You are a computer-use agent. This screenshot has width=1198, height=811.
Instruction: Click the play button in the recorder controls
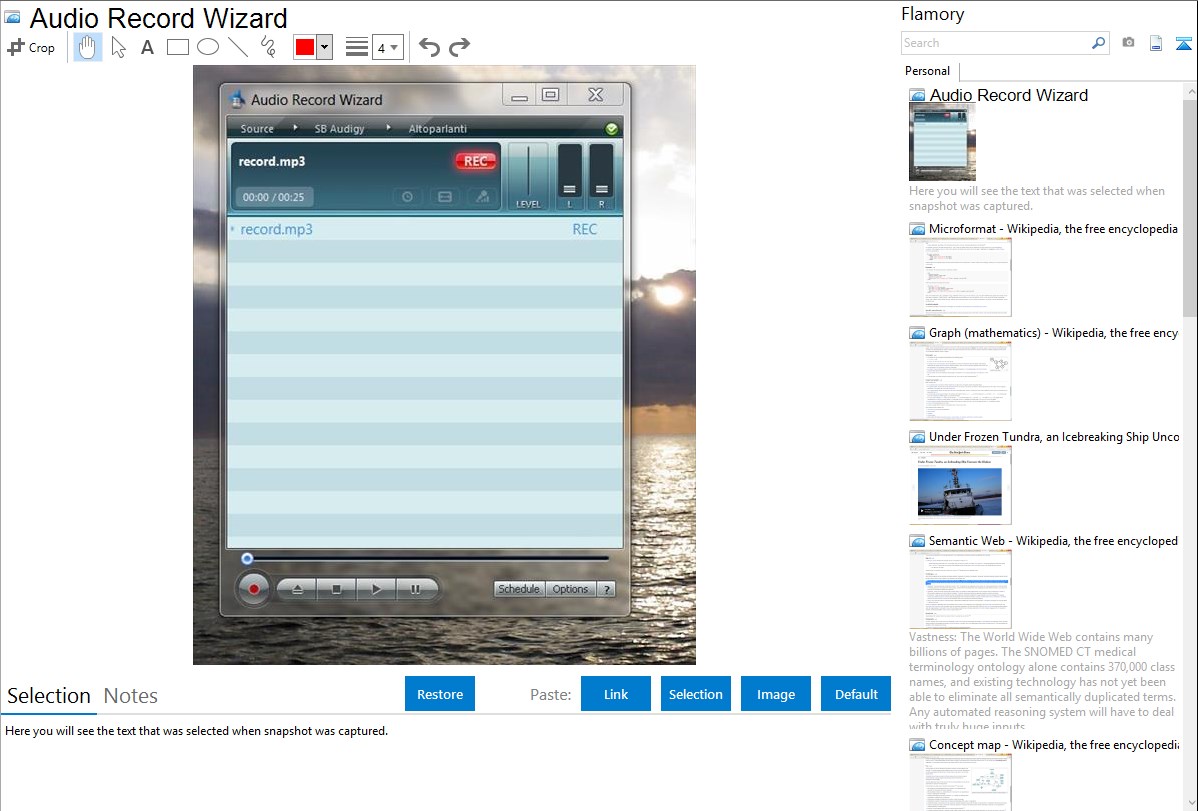(x=376, y=589)
